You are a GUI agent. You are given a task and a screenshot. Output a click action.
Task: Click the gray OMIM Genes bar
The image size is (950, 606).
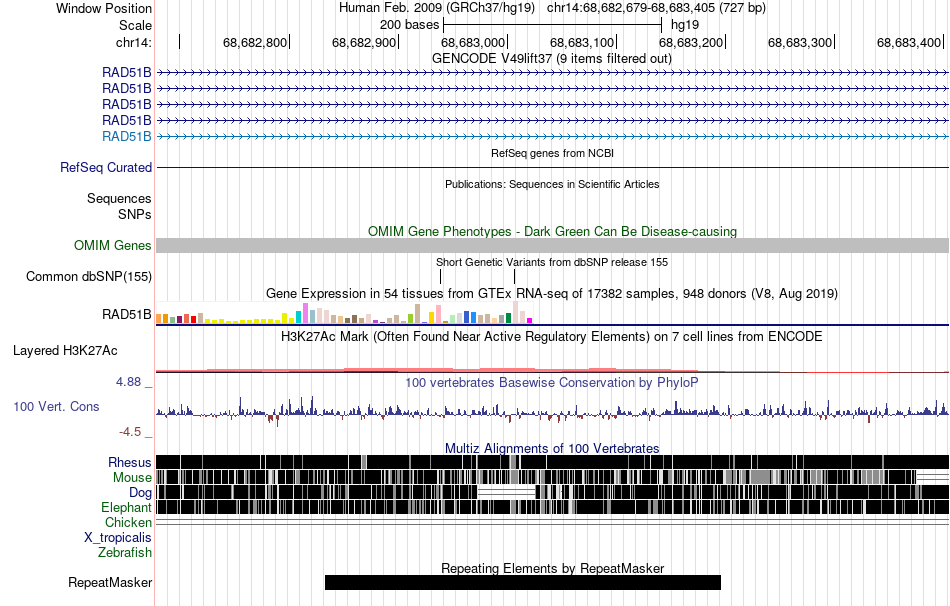(553, 245)
